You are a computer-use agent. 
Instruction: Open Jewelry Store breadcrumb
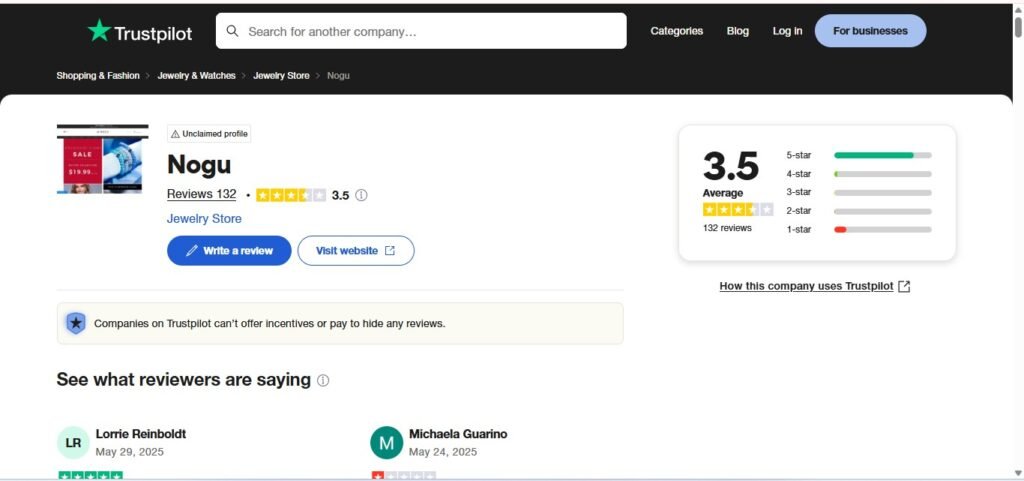(281, 76)
